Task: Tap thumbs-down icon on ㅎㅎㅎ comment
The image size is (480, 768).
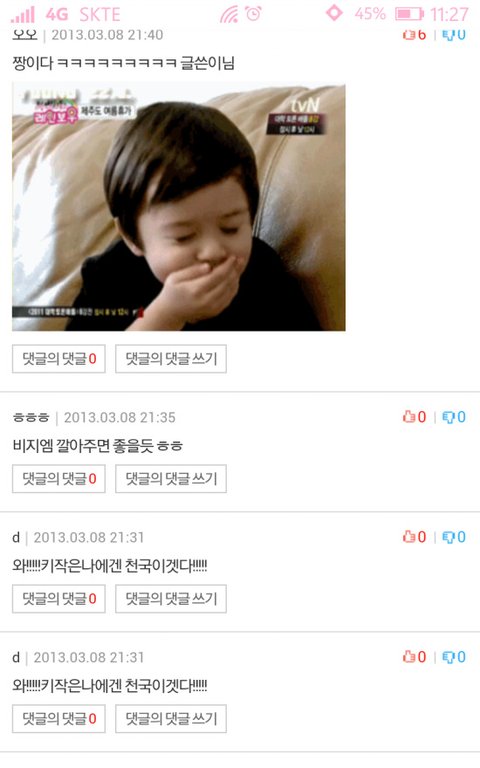Action: 448,417
